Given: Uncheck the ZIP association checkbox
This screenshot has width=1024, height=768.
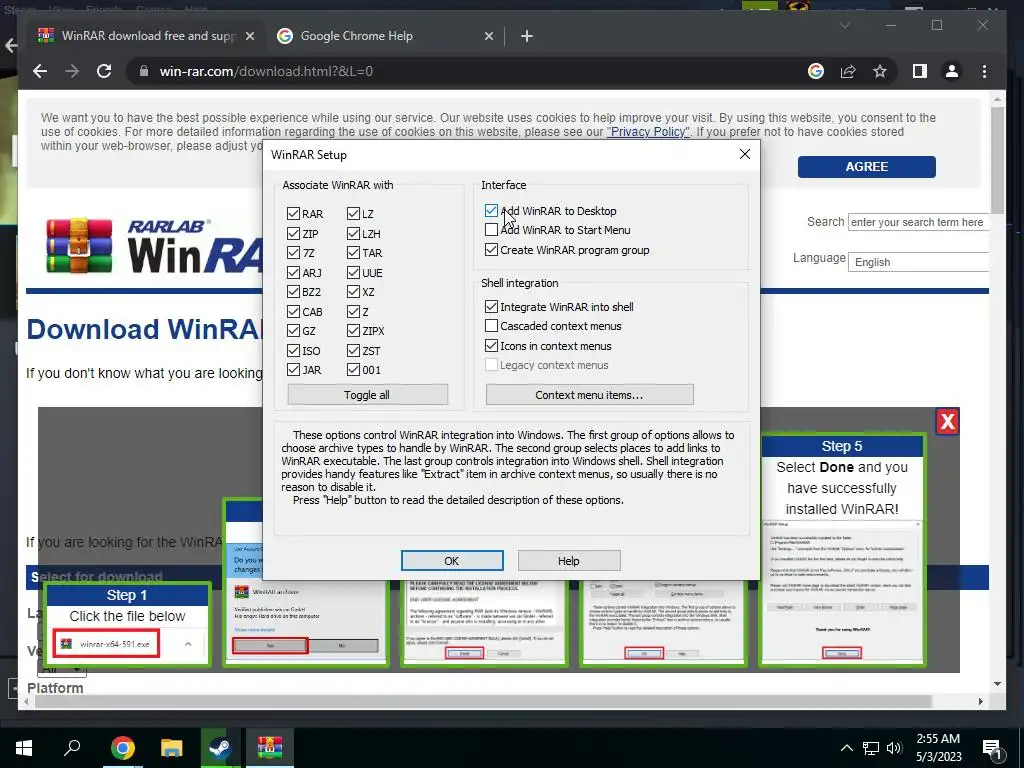Looking at the screenshot, I should (293, 233).
